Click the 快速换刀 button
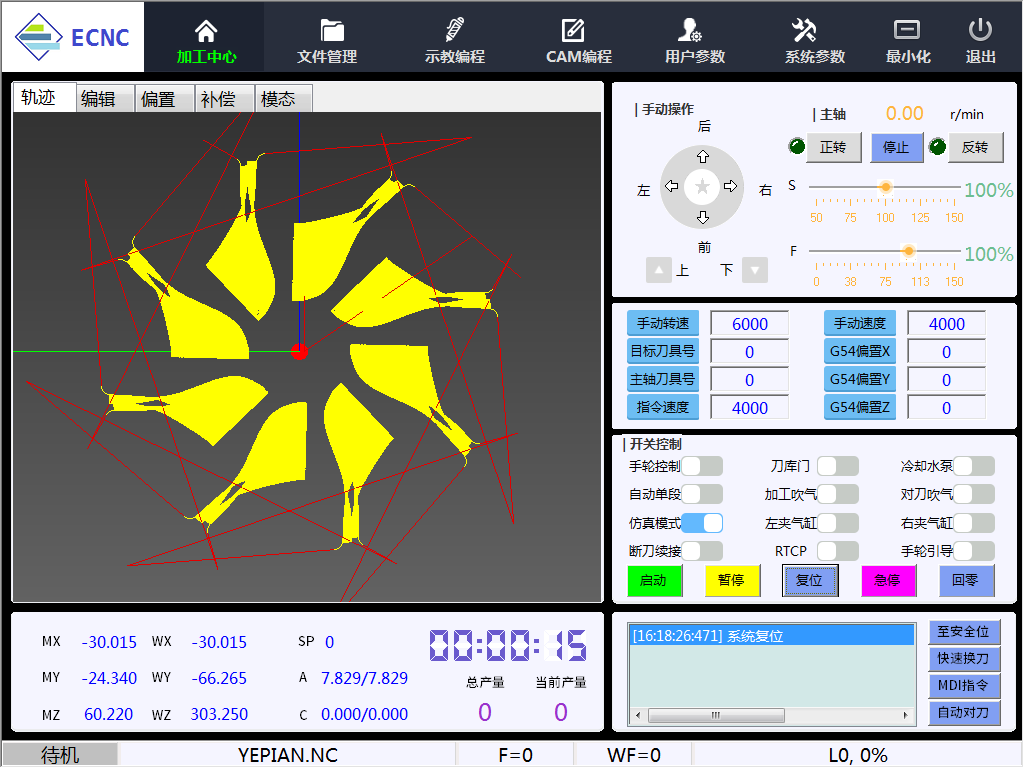The image size is (1024, 768). (964, 658)
